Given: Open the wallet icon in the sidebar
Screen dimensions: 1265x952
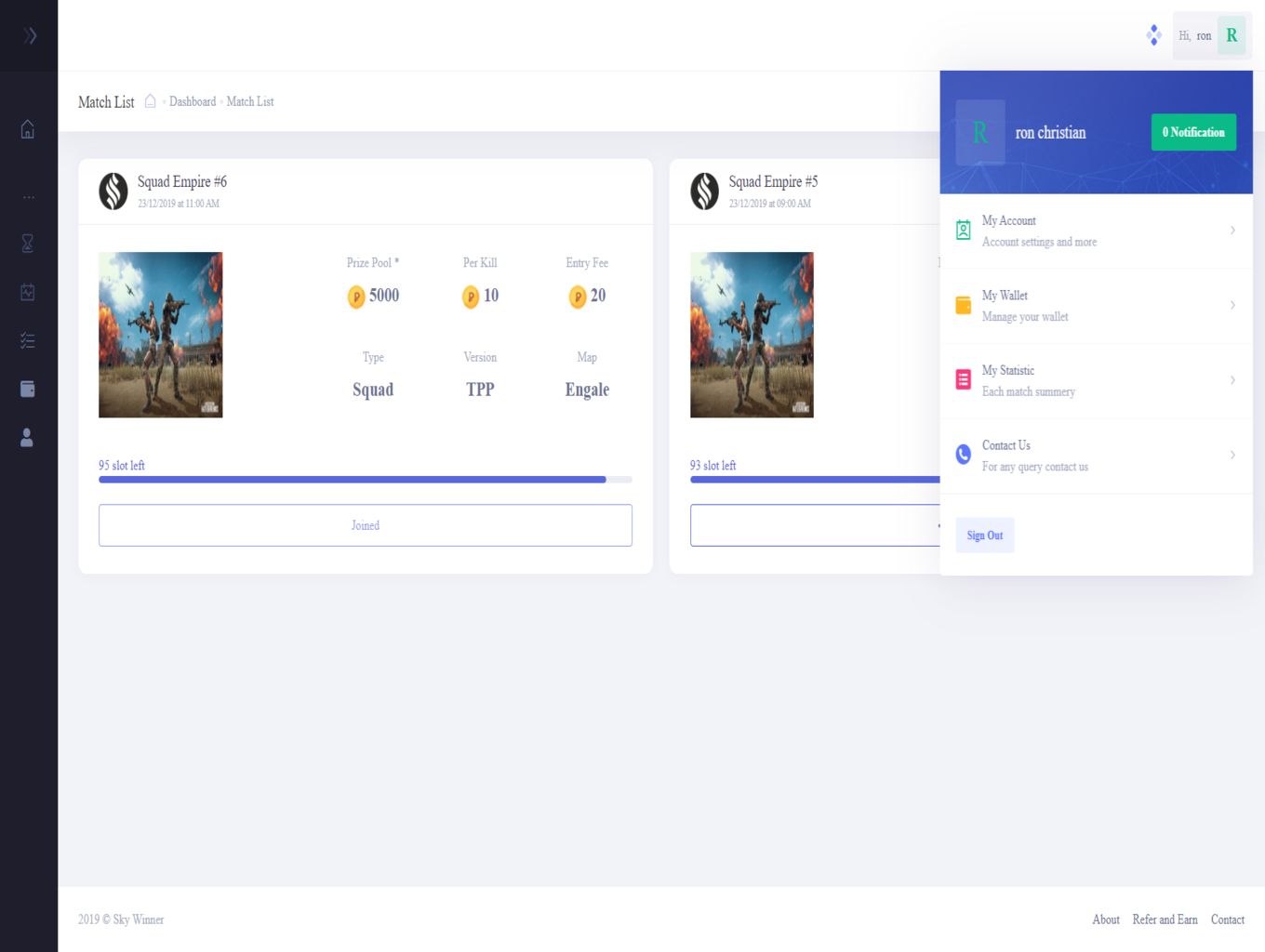Looking at the screenshot, I should (28, 389).
